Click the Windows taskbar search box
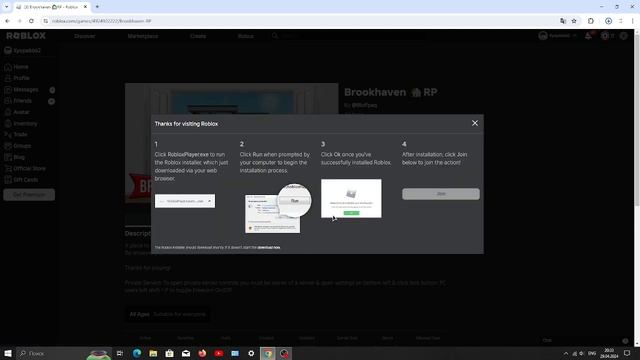The width and height of the screenshot is (640, 360). point(64,353)
